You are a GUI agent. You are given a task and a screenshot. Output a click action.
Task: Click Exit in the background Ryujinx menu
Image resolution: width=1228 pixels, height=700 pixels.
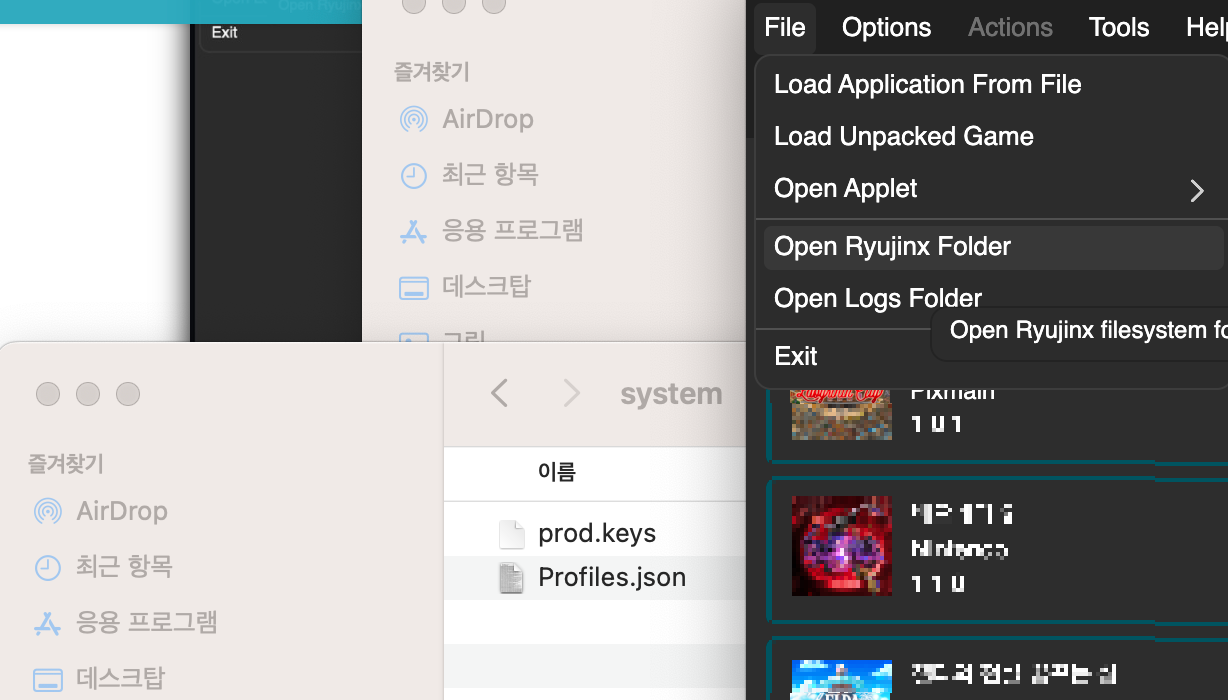click(225, 32)
